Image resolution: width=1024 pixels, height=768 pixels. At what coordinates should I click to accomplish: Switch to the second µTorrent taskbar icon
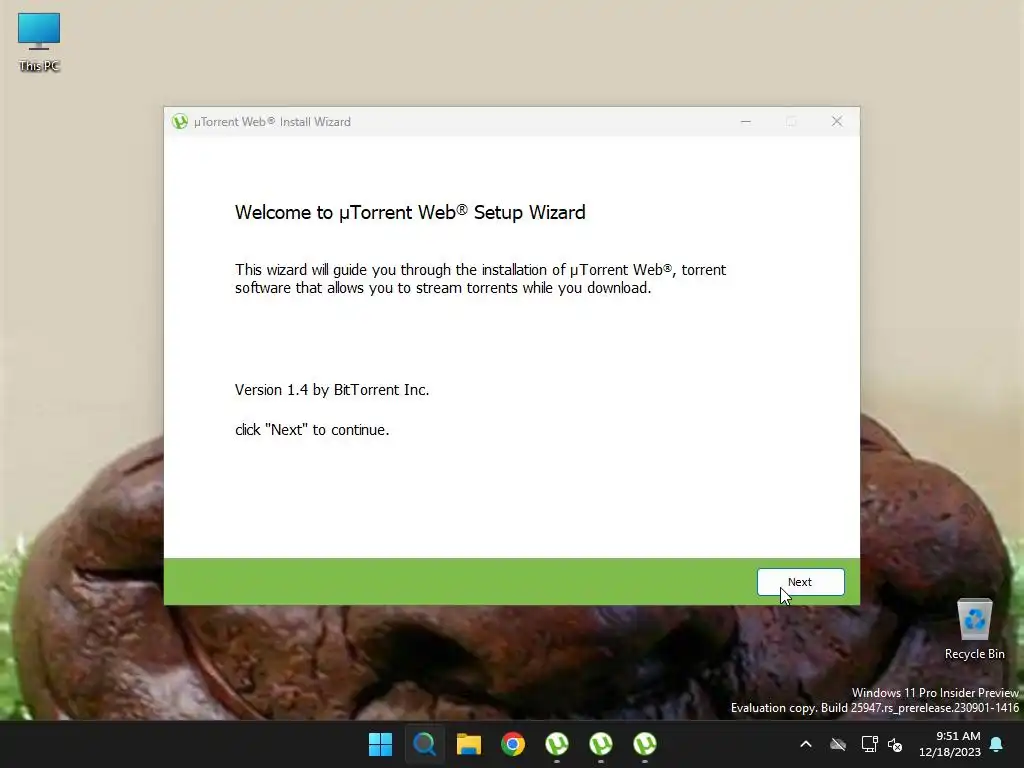[x=601, y=744]
